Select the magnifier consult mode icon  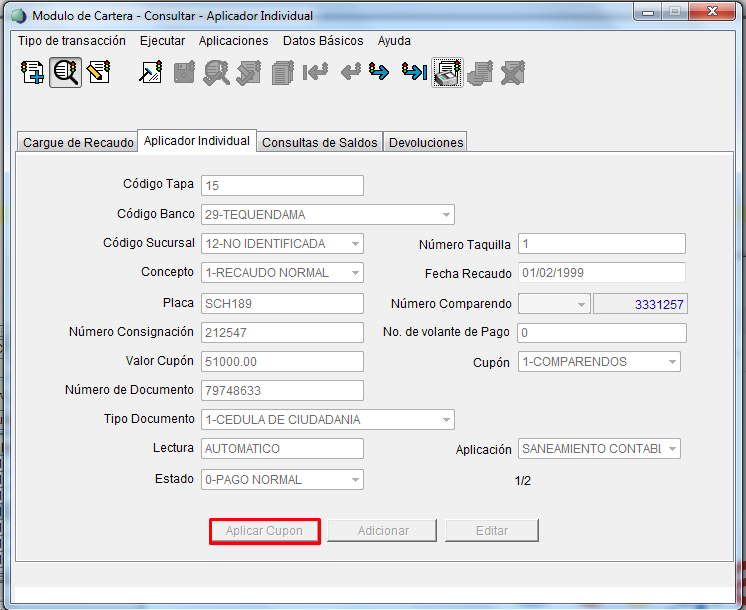pos(65,72)
